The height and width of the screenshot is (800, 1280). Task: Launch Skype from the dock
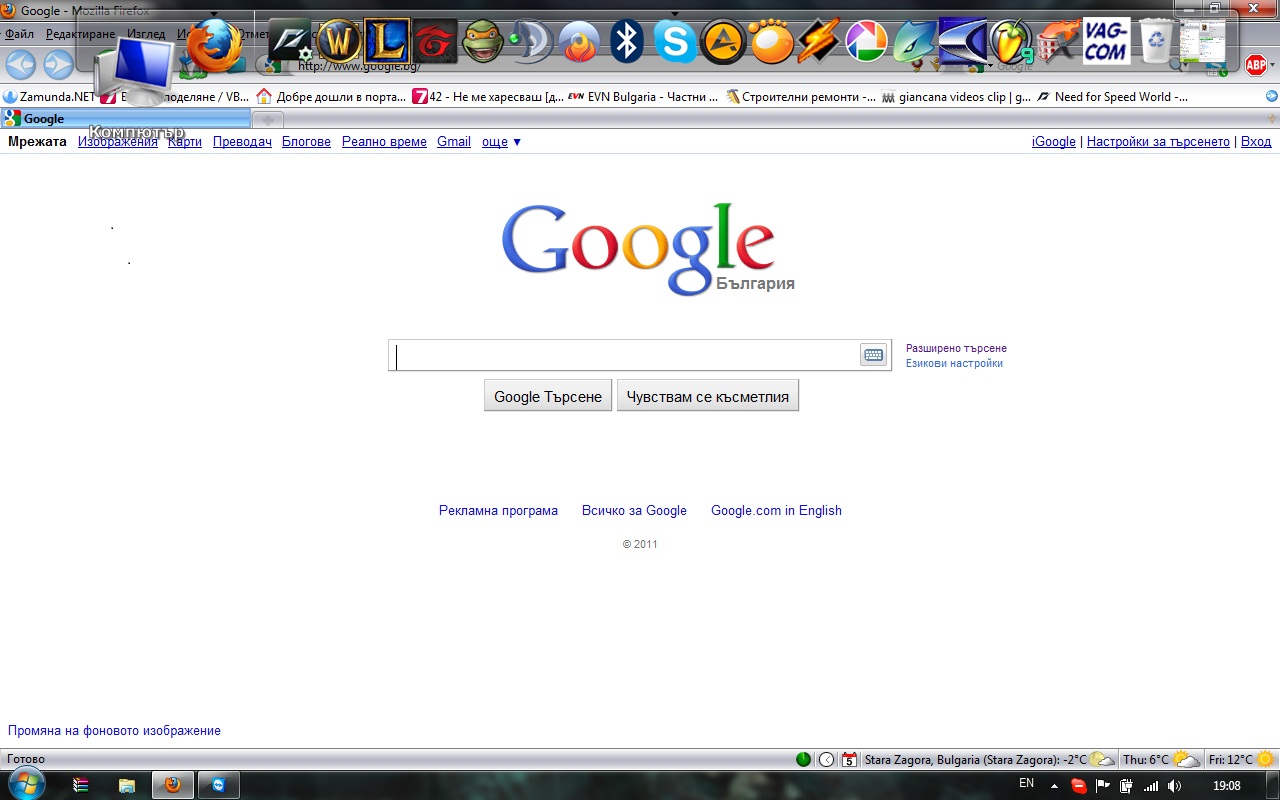pyautogui.click(x=675, y=42)
